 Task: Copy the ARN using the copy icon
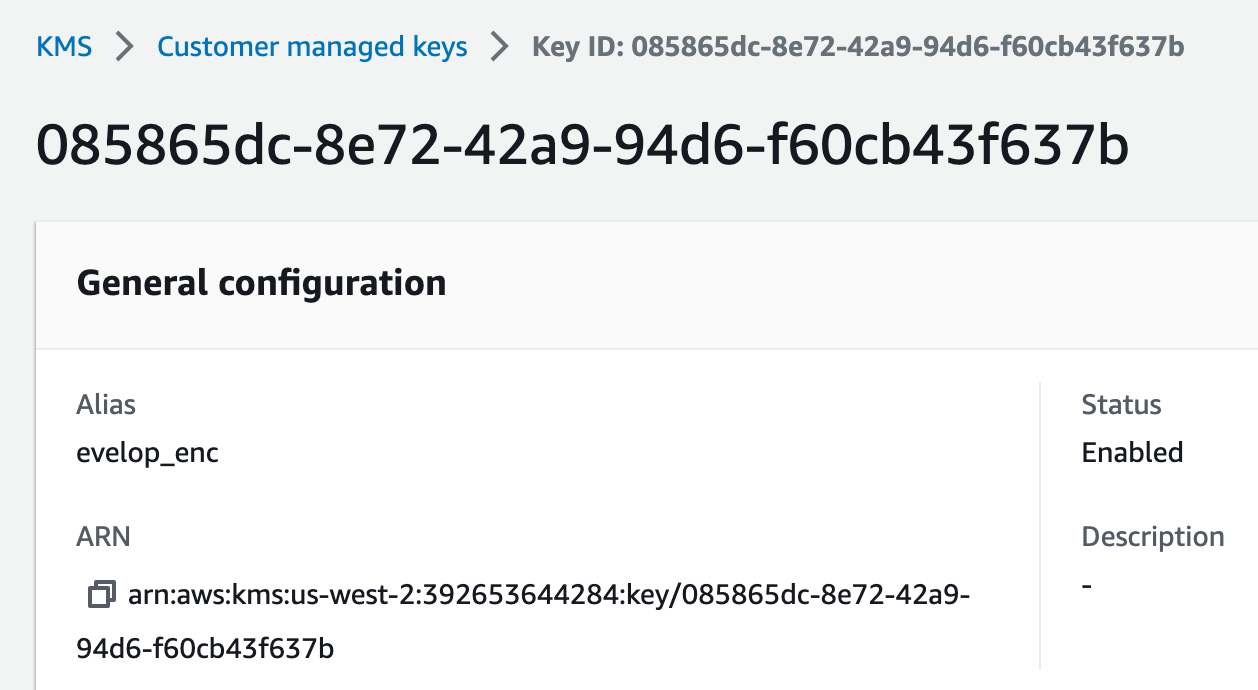101,595
